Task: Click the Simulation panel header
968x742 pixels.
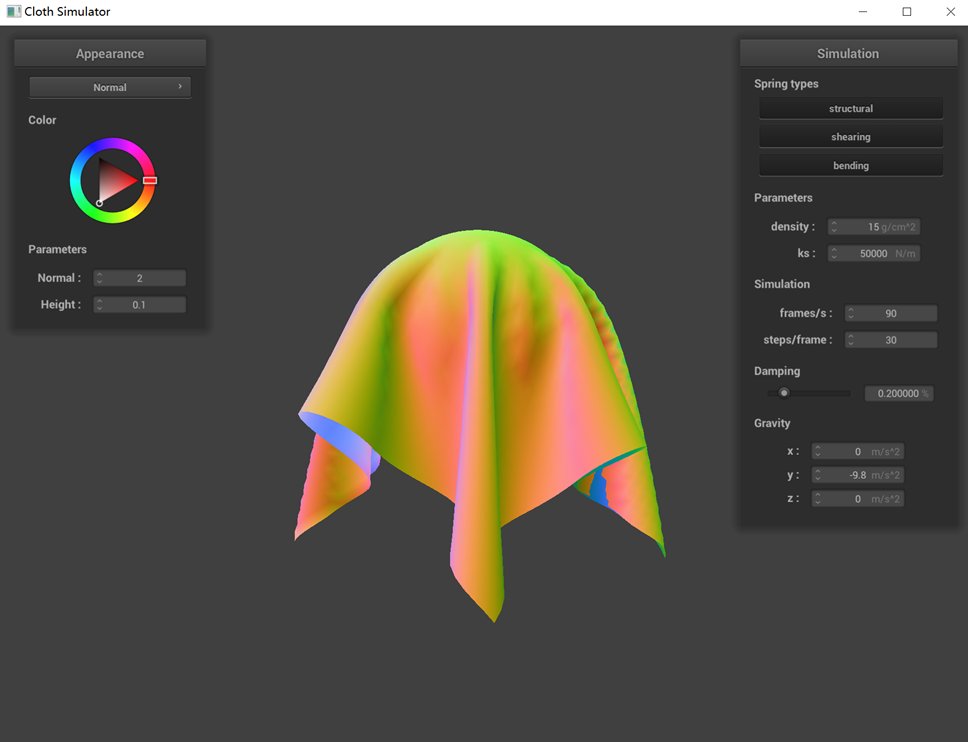Action: coord(848,54)
